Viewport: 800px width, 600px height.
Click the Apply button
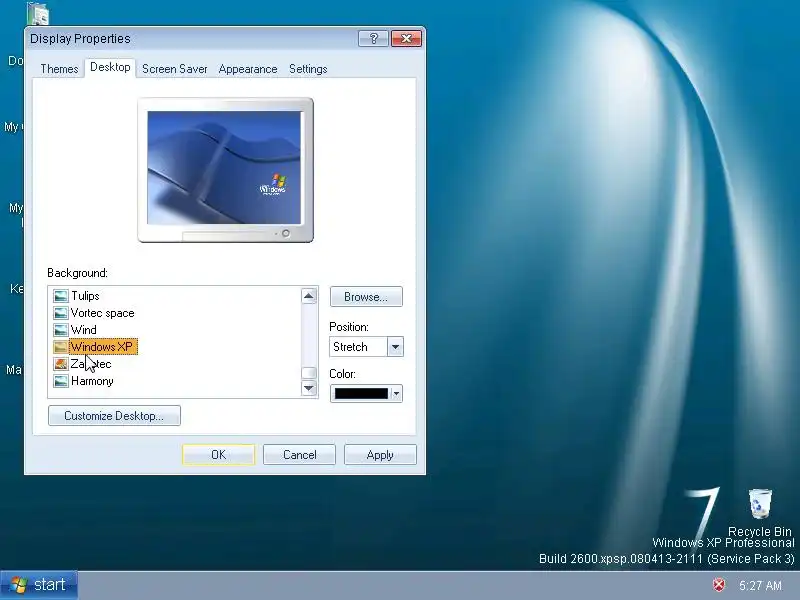pos(380,455)
